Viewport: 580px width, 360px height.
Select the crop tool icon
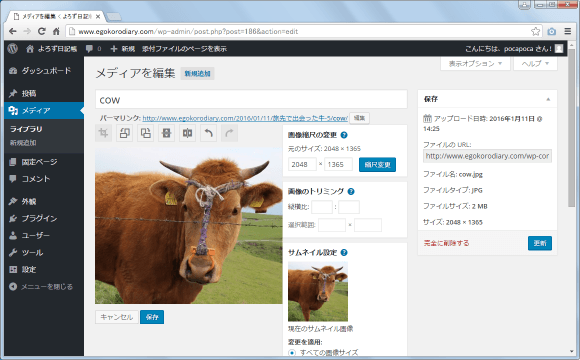click(104, 133)
